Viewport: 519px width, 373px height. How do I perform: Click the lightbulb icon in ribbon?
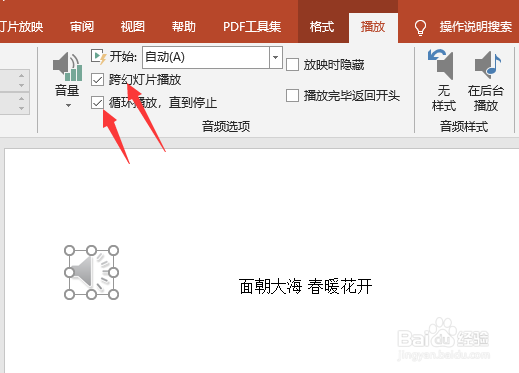[x=420, y=27]
